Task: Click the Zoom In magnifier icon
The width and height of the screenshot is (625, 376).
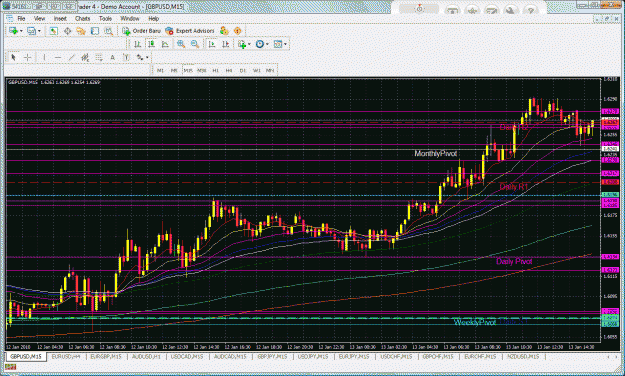Action: 181,44
